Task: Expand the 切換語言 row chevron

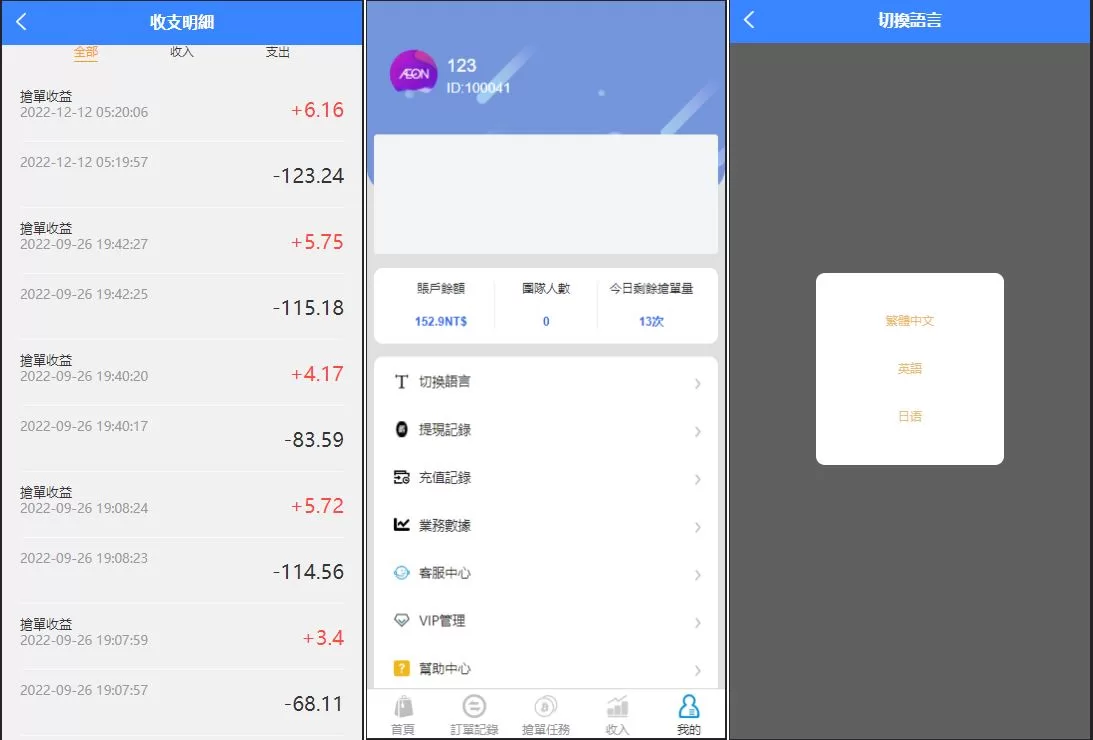Action: click(x=698, y=383)
